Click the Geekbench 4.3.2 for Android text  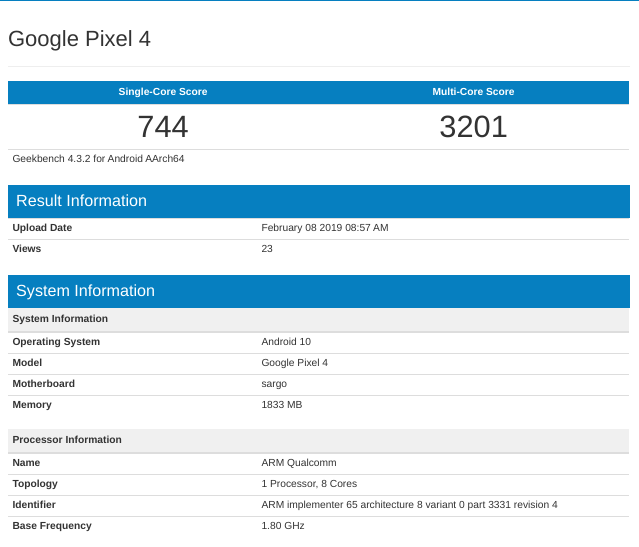[x=98, y=158]
